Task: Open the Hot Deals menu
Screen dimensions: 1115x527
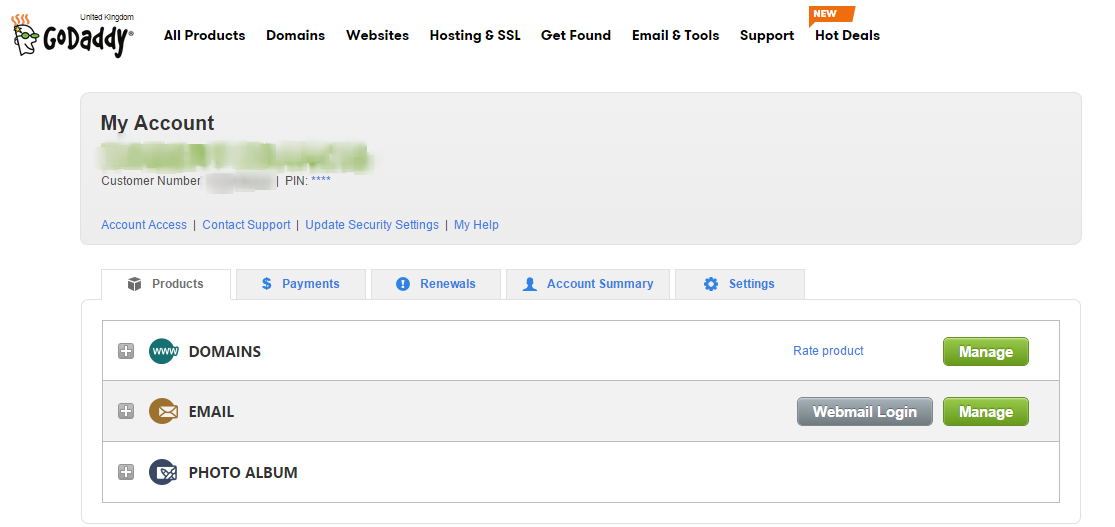Action: pyautogui.click(x=847, y=35)
